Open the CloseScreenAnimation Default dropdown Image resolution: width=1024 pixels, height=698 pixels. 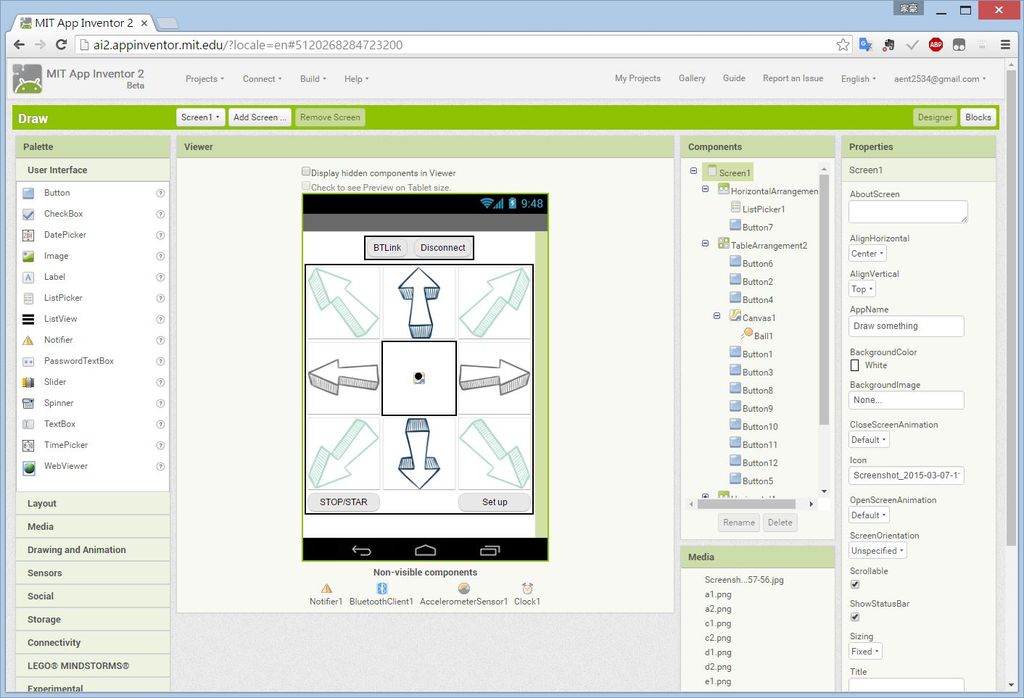869,440
